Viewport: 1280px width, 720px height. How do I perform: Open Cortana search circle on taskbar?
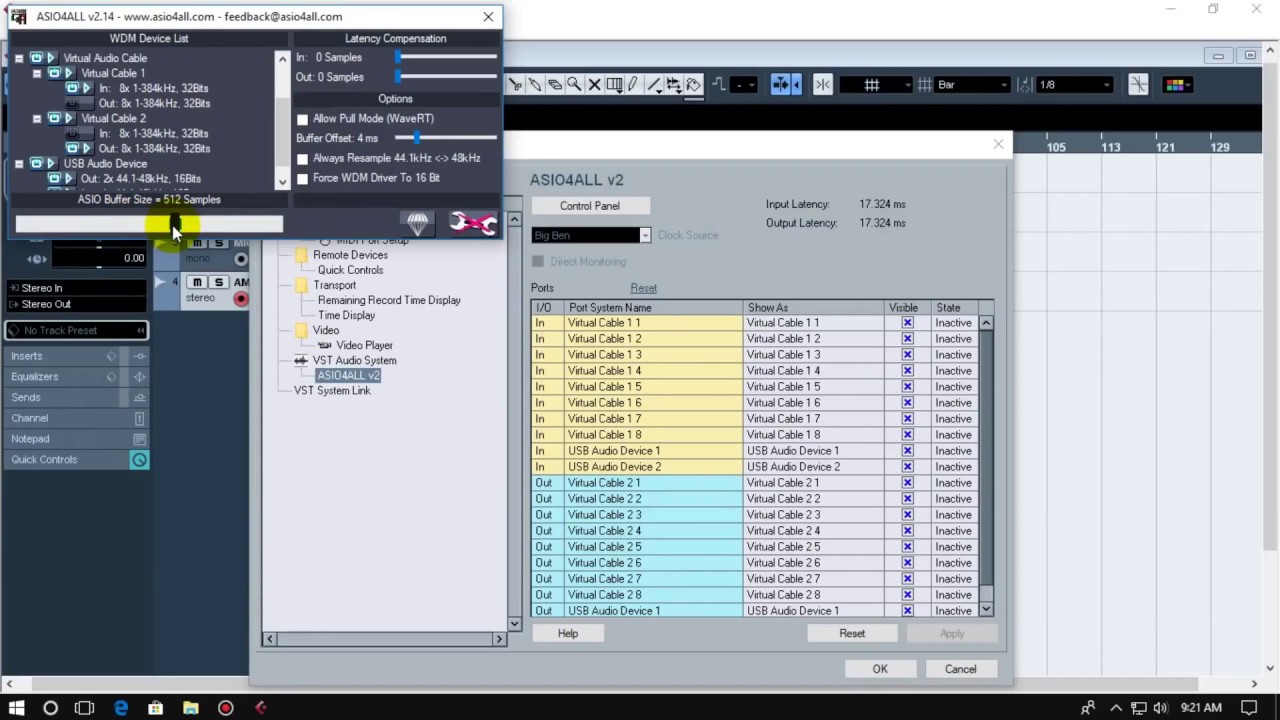(50, 708)
